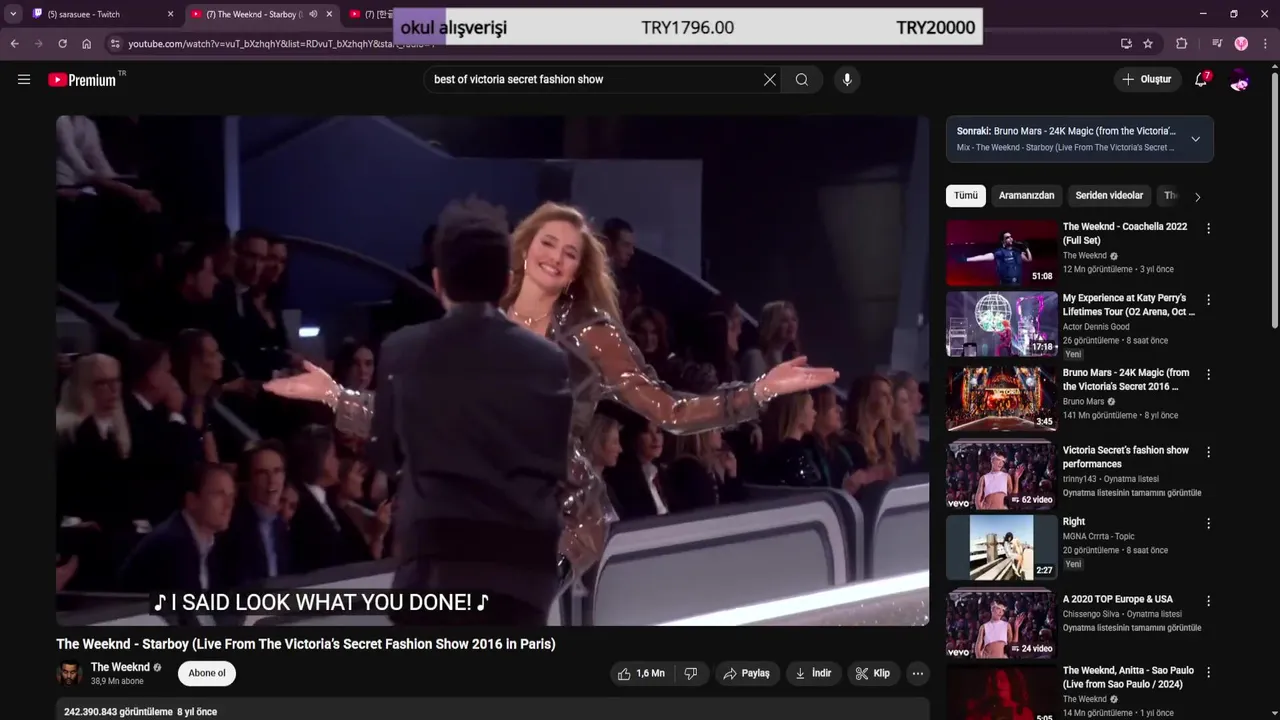The width and height of the screenshot is (1280, 720).
Task: Install the page as an app
Action: 1126,44
